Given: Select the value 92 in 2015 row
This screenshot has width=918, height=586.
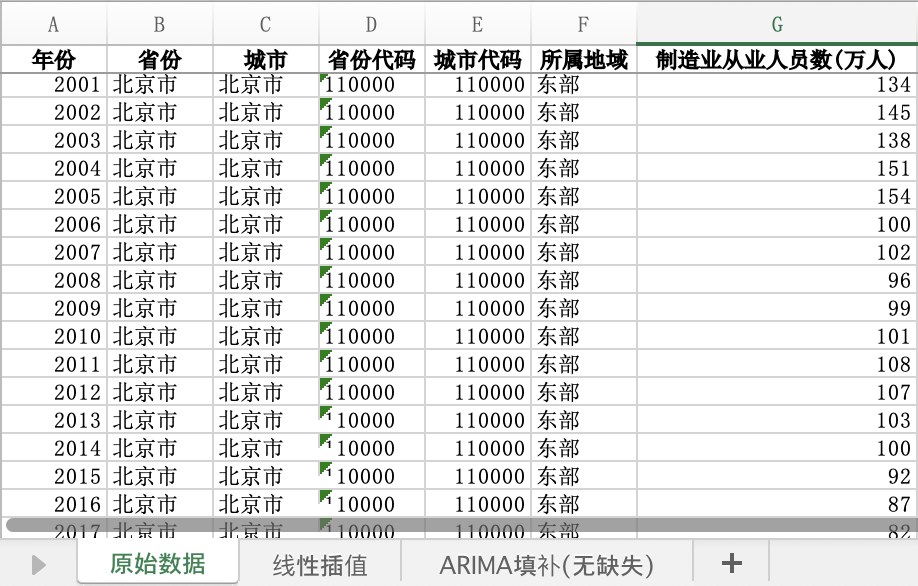Looking at the screenshot, I should (777, 476).
